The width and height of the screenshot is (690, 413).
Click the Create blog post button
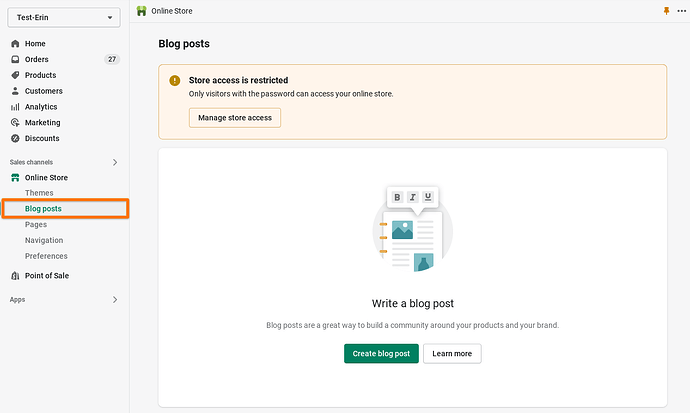(x=381, y=354)
